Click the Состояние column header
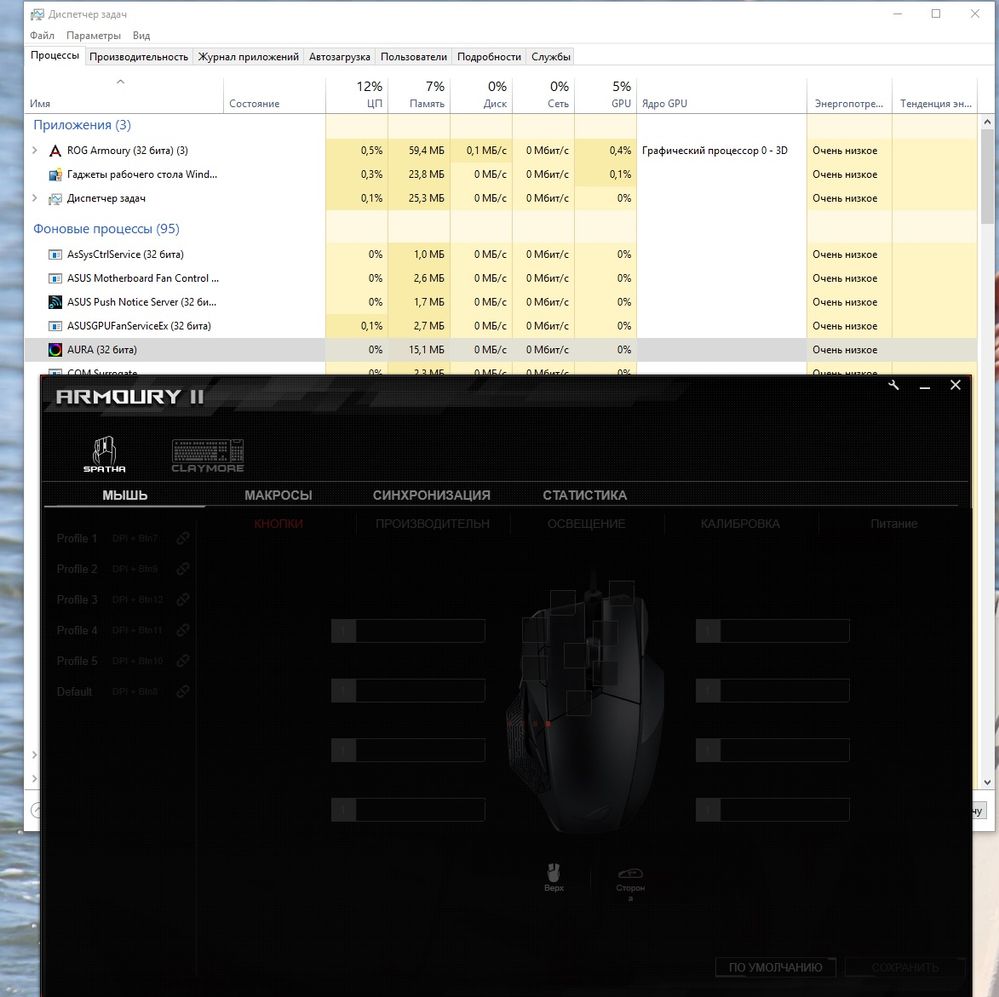 [x=275, y=95]
